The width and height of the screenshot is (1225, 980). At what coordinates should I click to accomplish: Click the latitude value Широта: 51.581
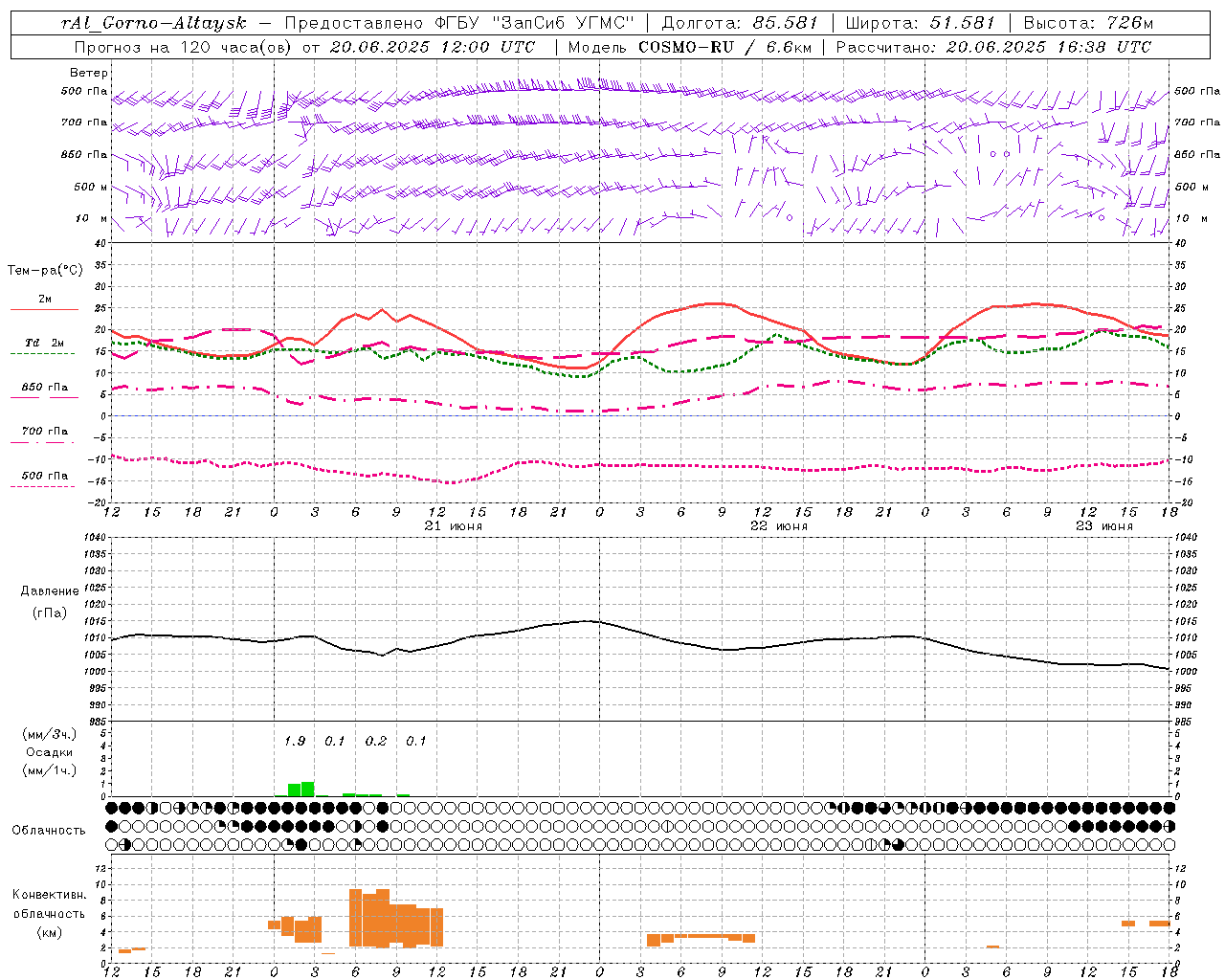coord(921,23)
